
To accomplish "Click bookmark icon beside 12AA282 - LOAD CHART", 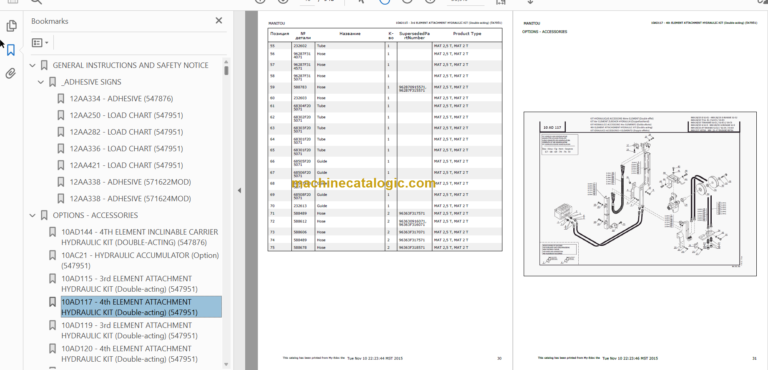I will click(61, 132).
